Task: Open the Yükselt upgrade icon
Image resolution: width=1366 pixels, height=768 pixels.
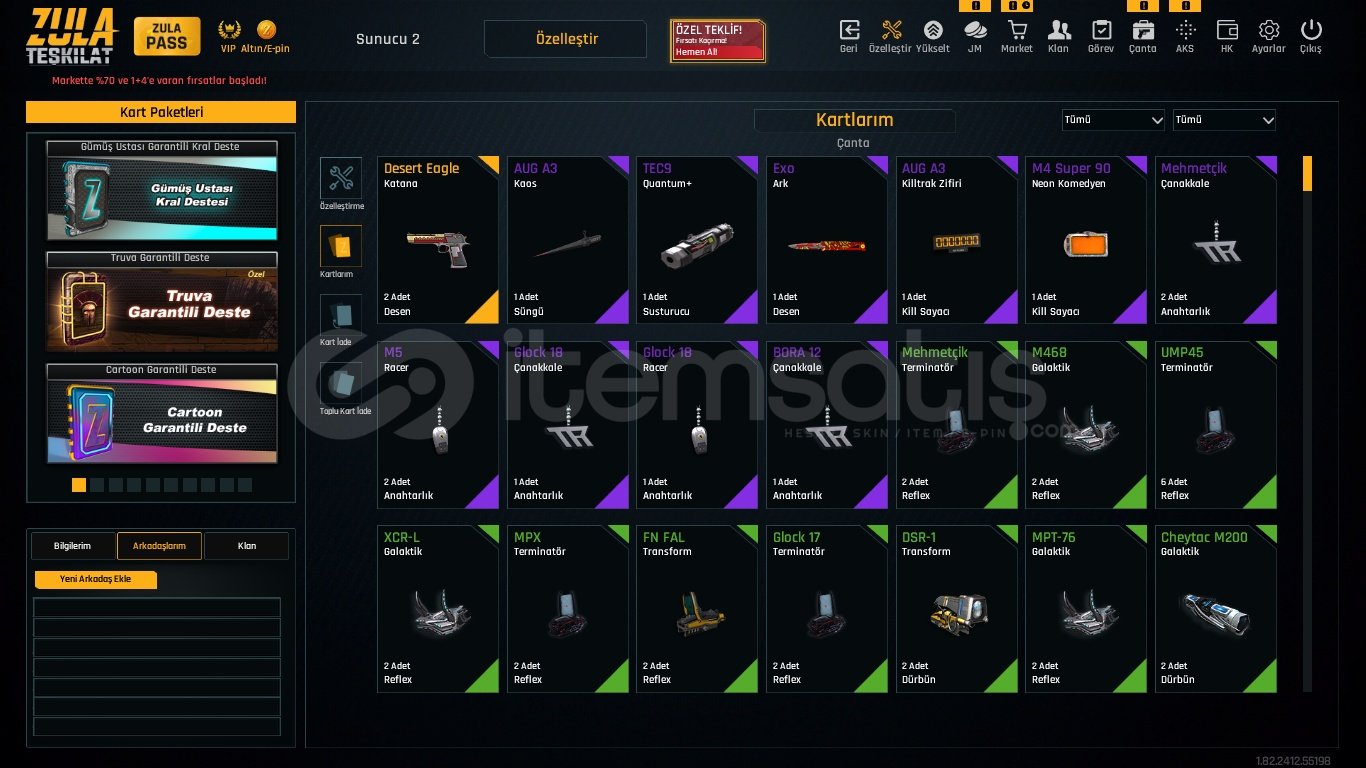Action: (933, 30)
